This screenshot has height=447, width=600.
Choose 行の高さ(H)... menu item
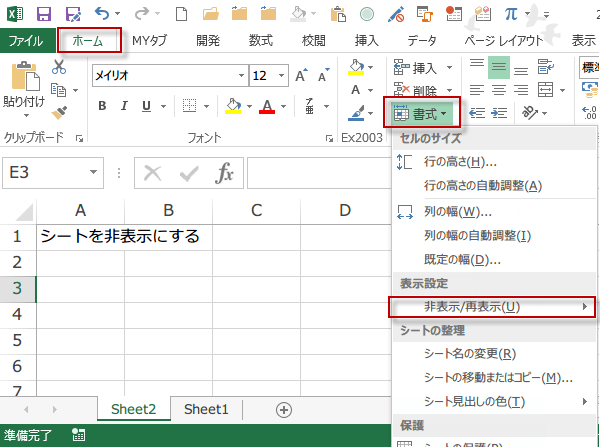click(x=494, y=162)
